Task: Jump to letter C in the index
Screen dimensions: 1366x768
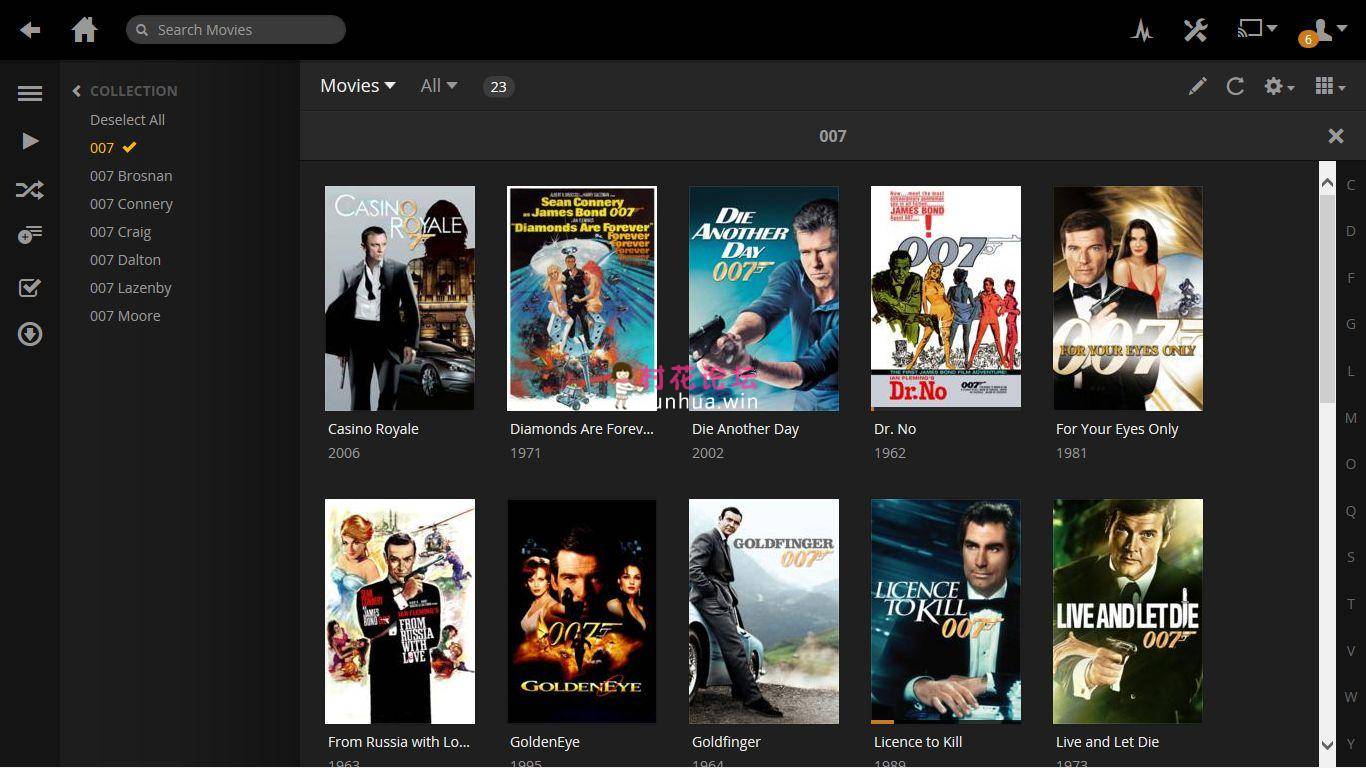Action: 1350,185
